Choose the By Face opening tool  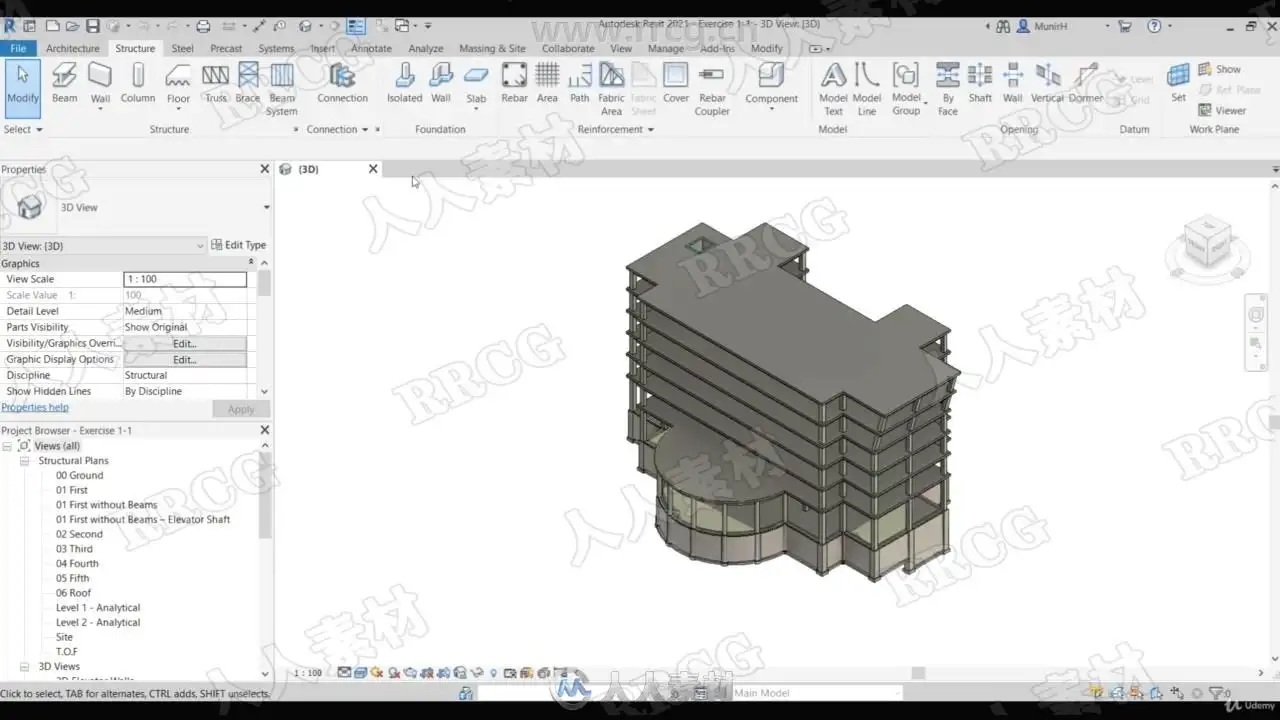pos(948,89)
